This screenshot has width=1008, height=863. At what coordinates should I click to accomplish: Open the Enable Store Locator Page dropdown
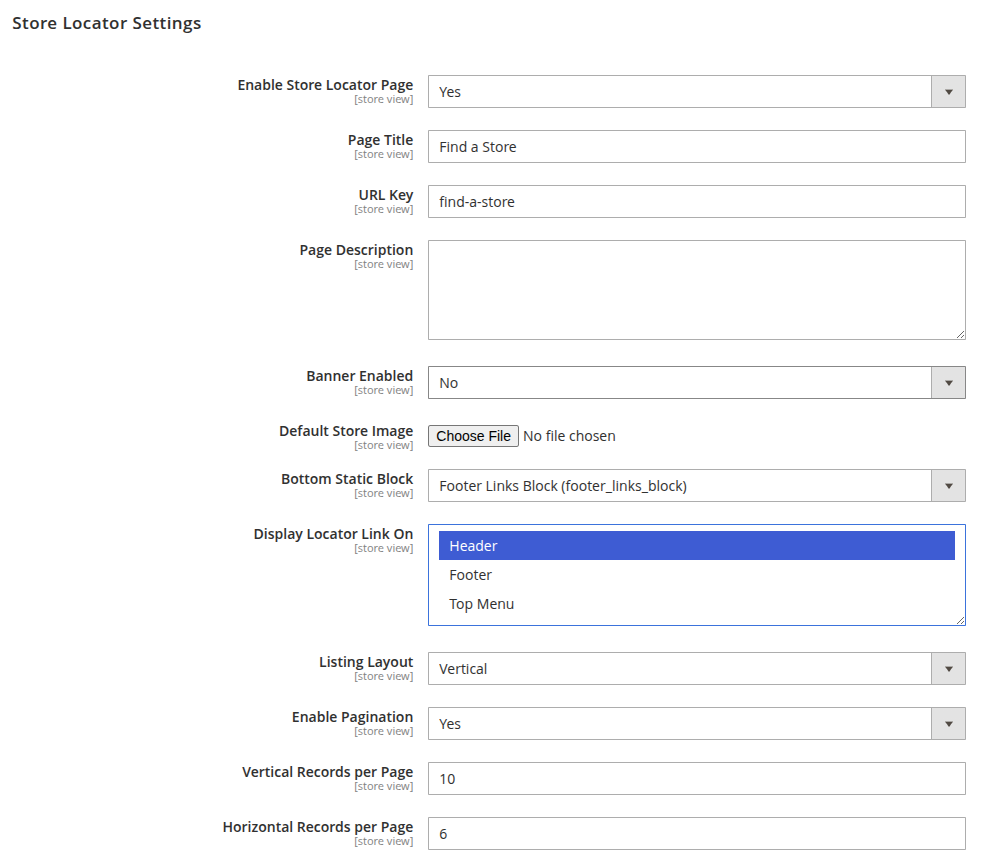pos(696,92)
